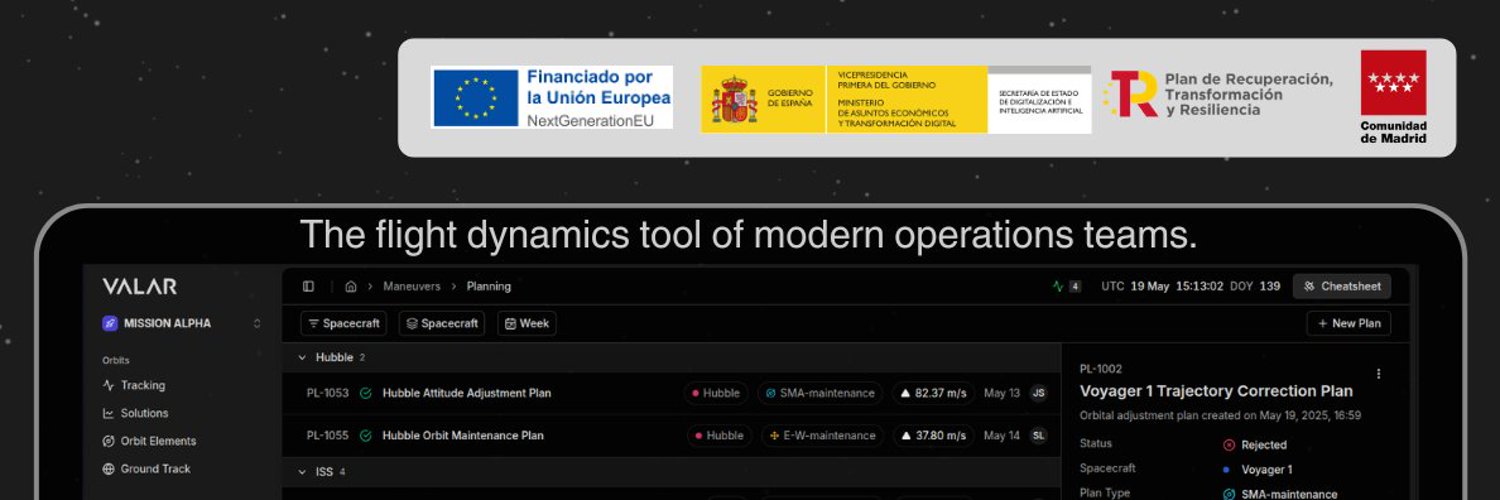
Task: Click the SMA-maintenance tag on PL-1053
Action: coord(820,394)
